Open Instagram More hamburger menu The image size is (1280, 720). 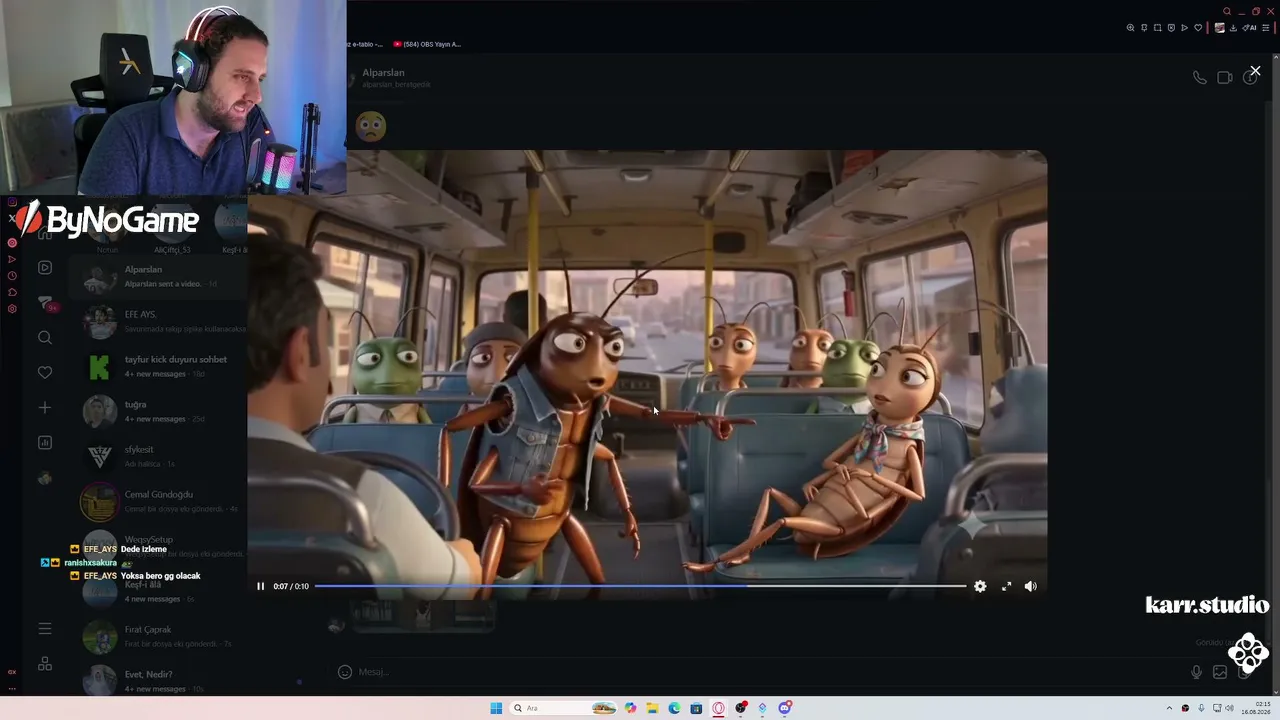(45, 628)
